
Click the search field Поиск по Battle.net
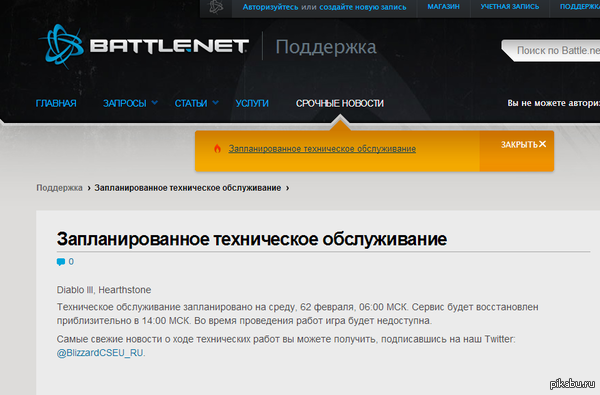(551, 50)
